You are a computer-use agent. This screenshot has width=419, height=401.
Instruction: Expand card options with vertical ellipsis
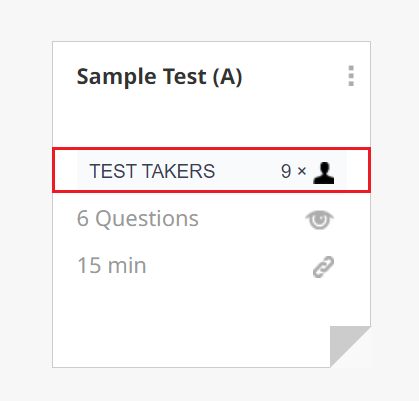(351, 76)
